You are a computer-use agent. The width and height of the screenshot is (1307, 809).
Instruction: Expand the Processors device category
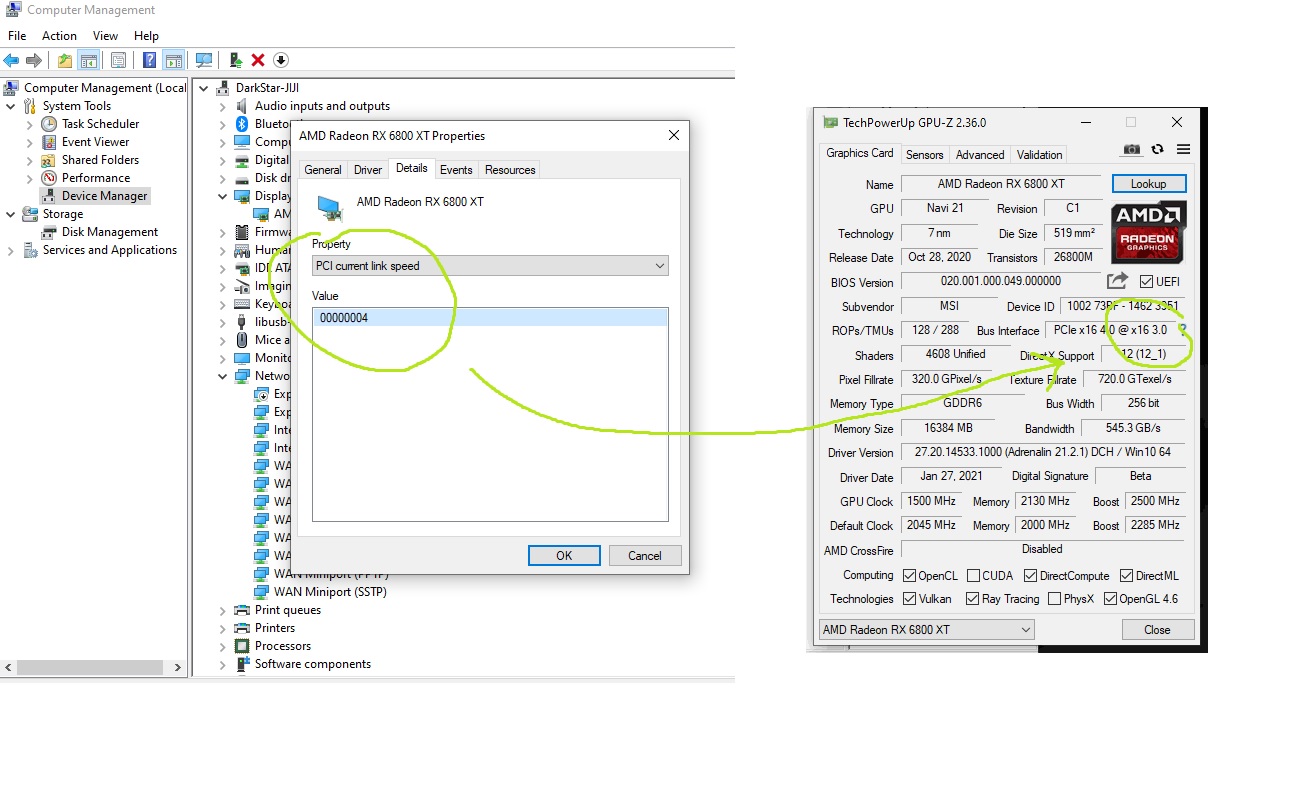[x=222, y=646]
